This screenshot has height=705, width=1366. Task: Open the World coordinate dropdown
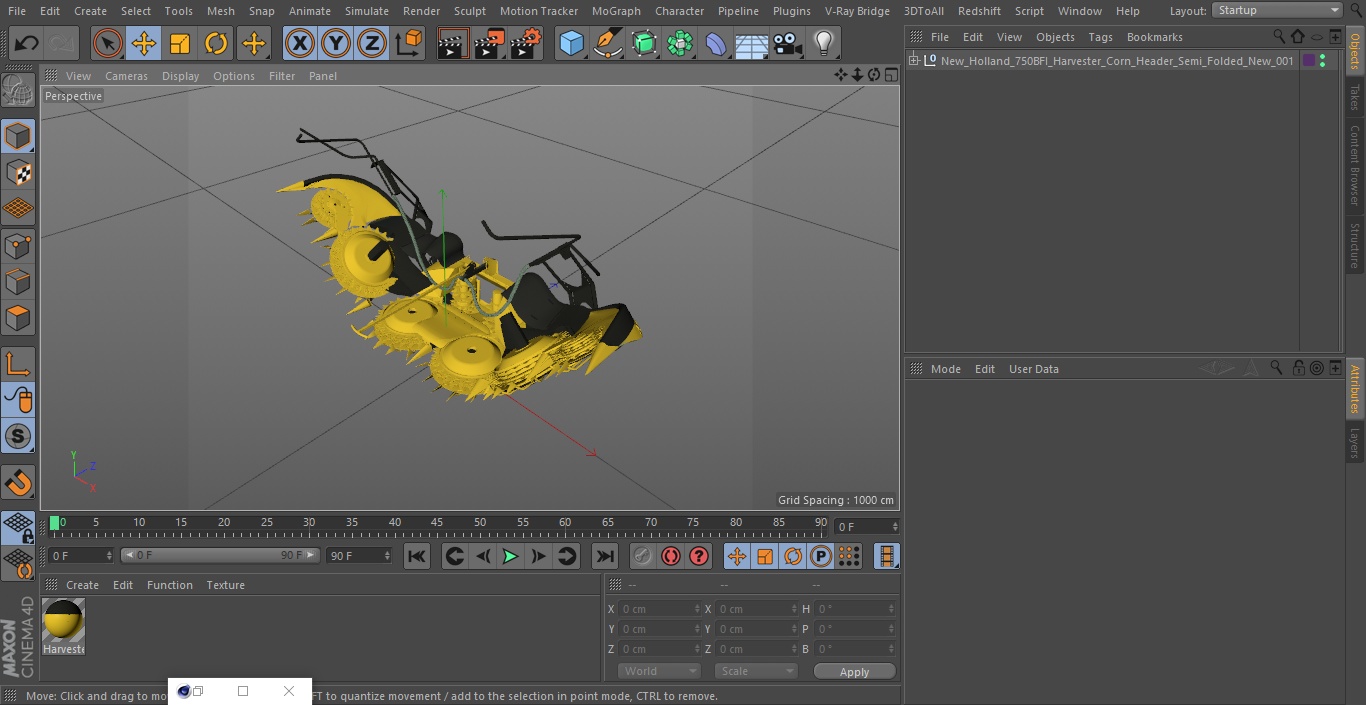click(x=659, y=671)
